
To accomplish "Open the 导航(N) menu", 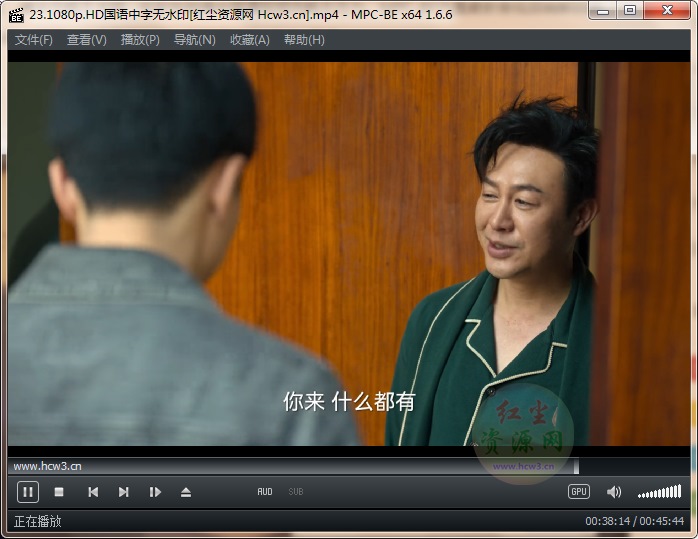I will 195,40.
